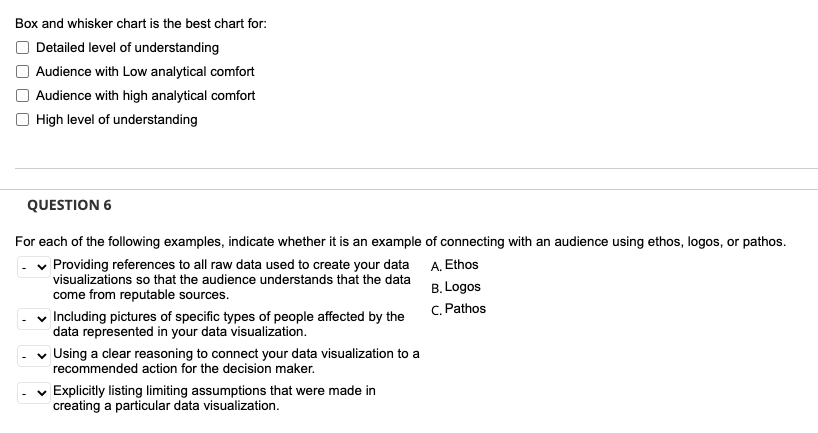Click the "people affected by the data" statement text
Screen dimensions: 818x433
click(180, 331)
